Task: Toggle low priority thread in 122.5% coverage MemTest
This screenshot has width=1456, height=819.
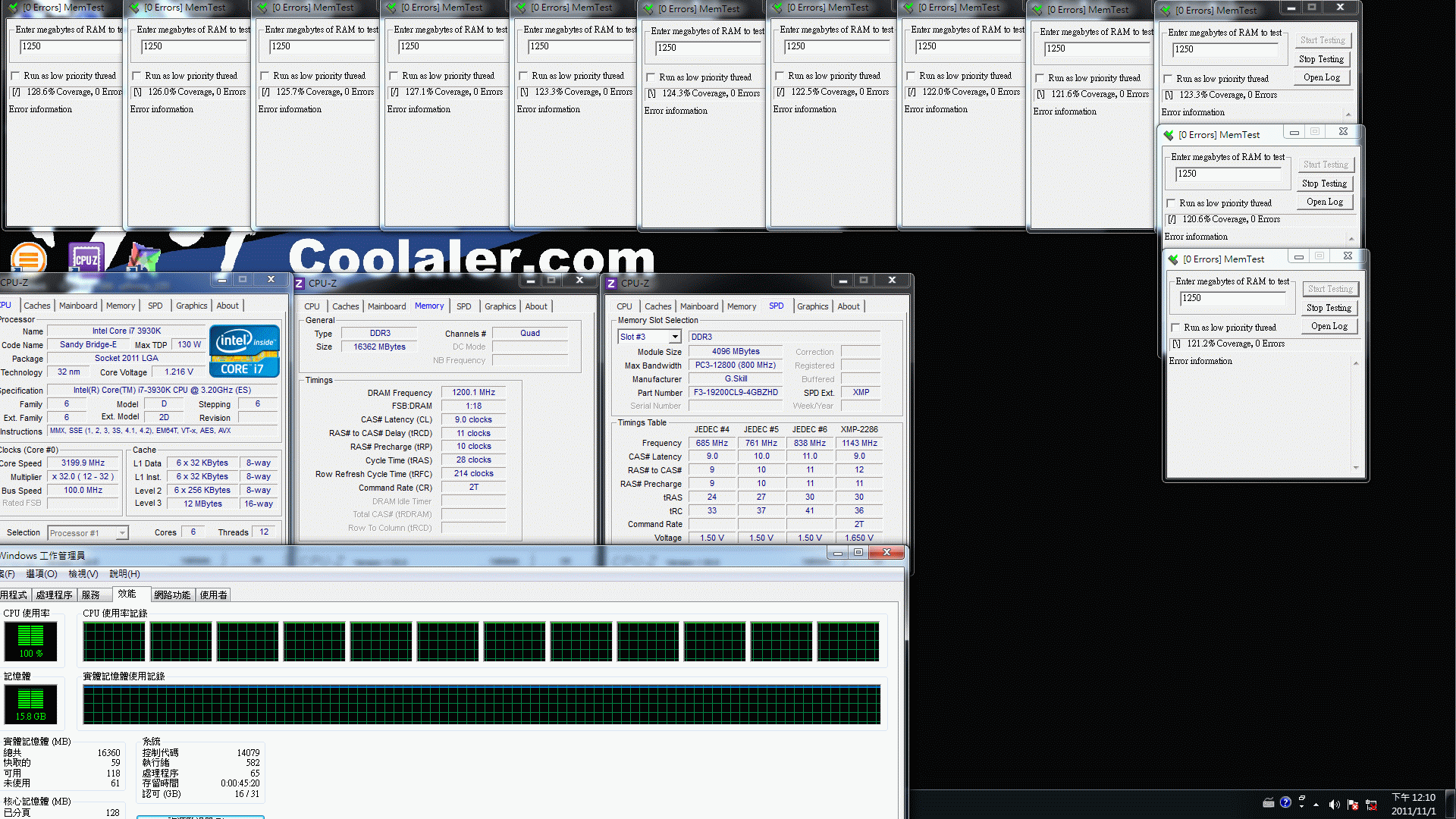Action: coord(780,76)
